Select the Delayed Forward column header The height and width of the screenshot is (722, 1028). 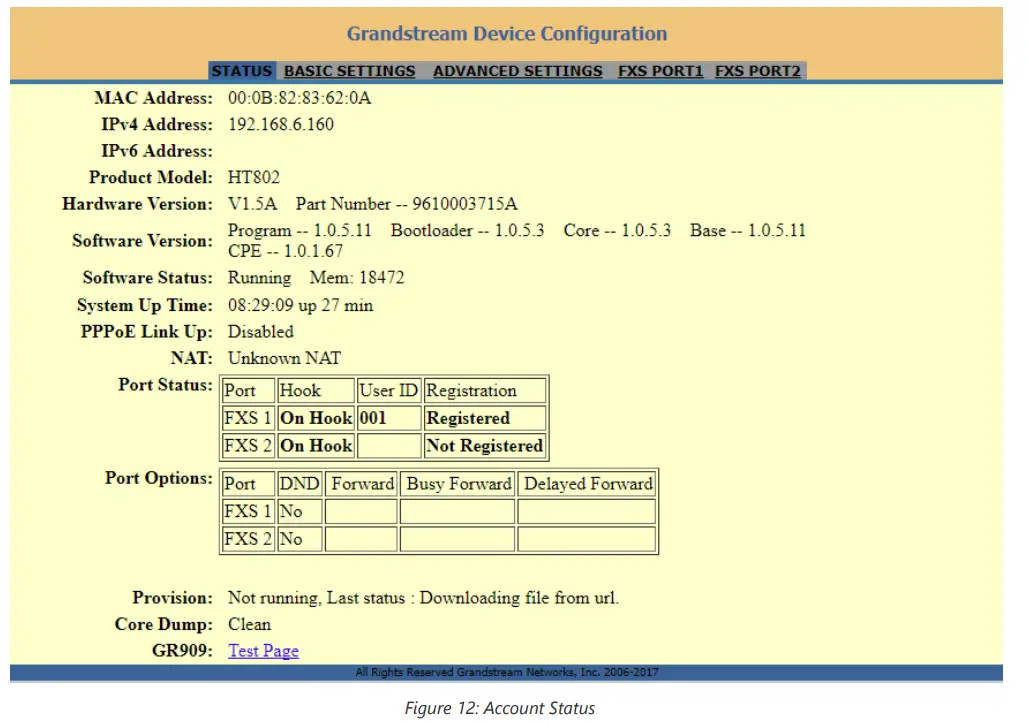click(x=586, y=483)
